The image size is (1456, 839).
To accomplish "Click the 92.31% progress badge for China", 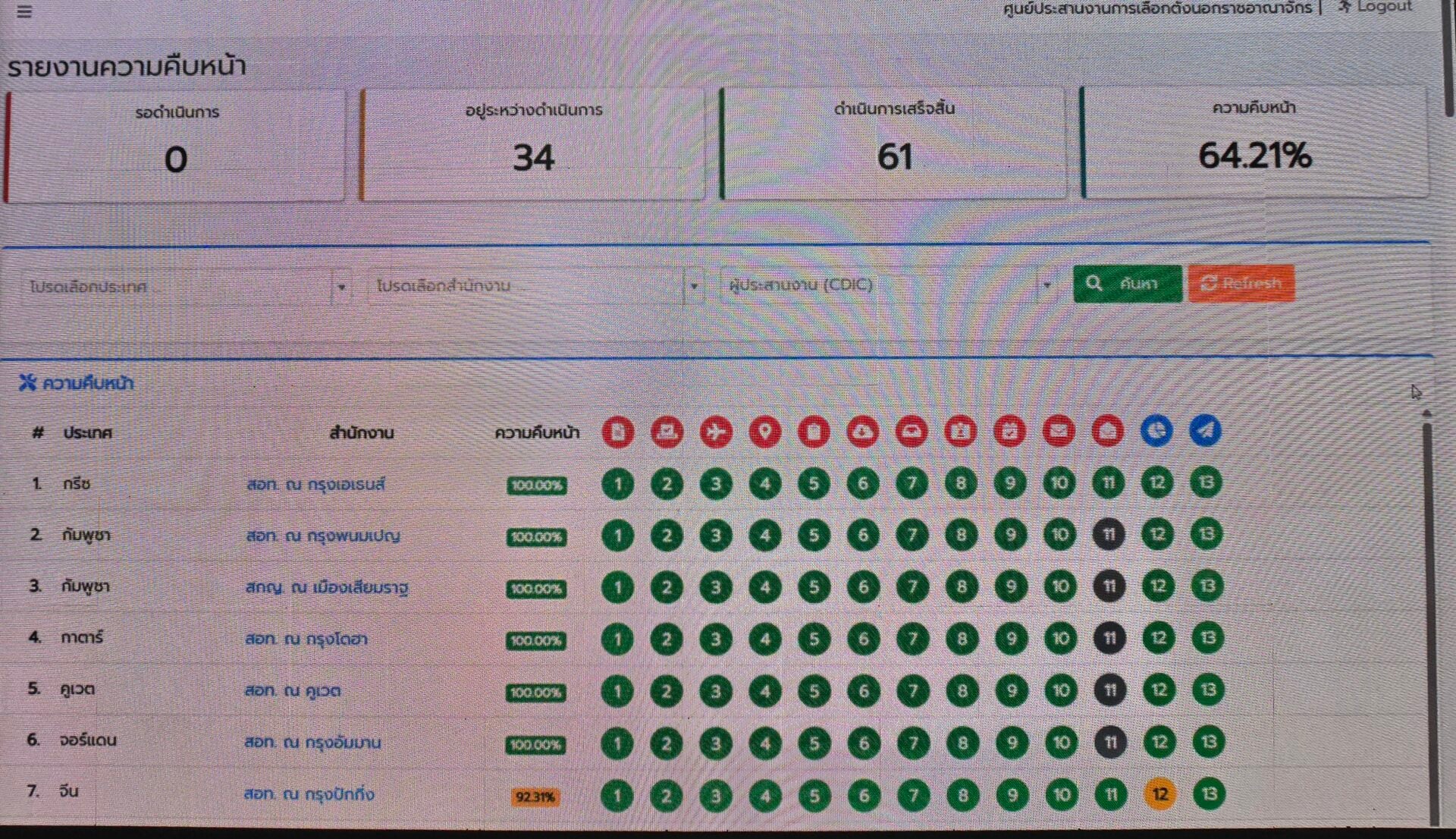I will pyautogui.click(x=535, y=797).
